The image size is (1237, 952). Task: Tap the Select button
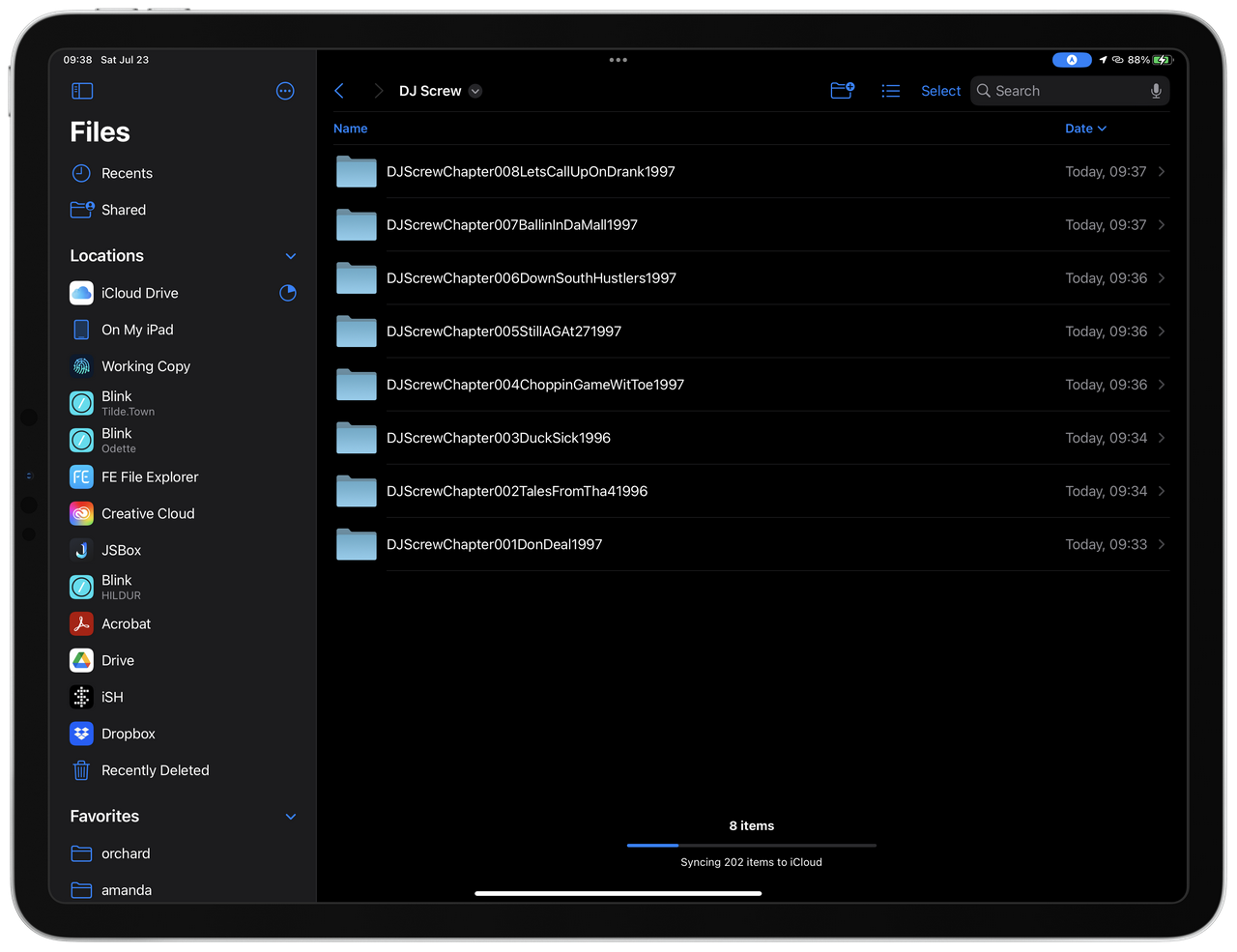coord(940,91)
